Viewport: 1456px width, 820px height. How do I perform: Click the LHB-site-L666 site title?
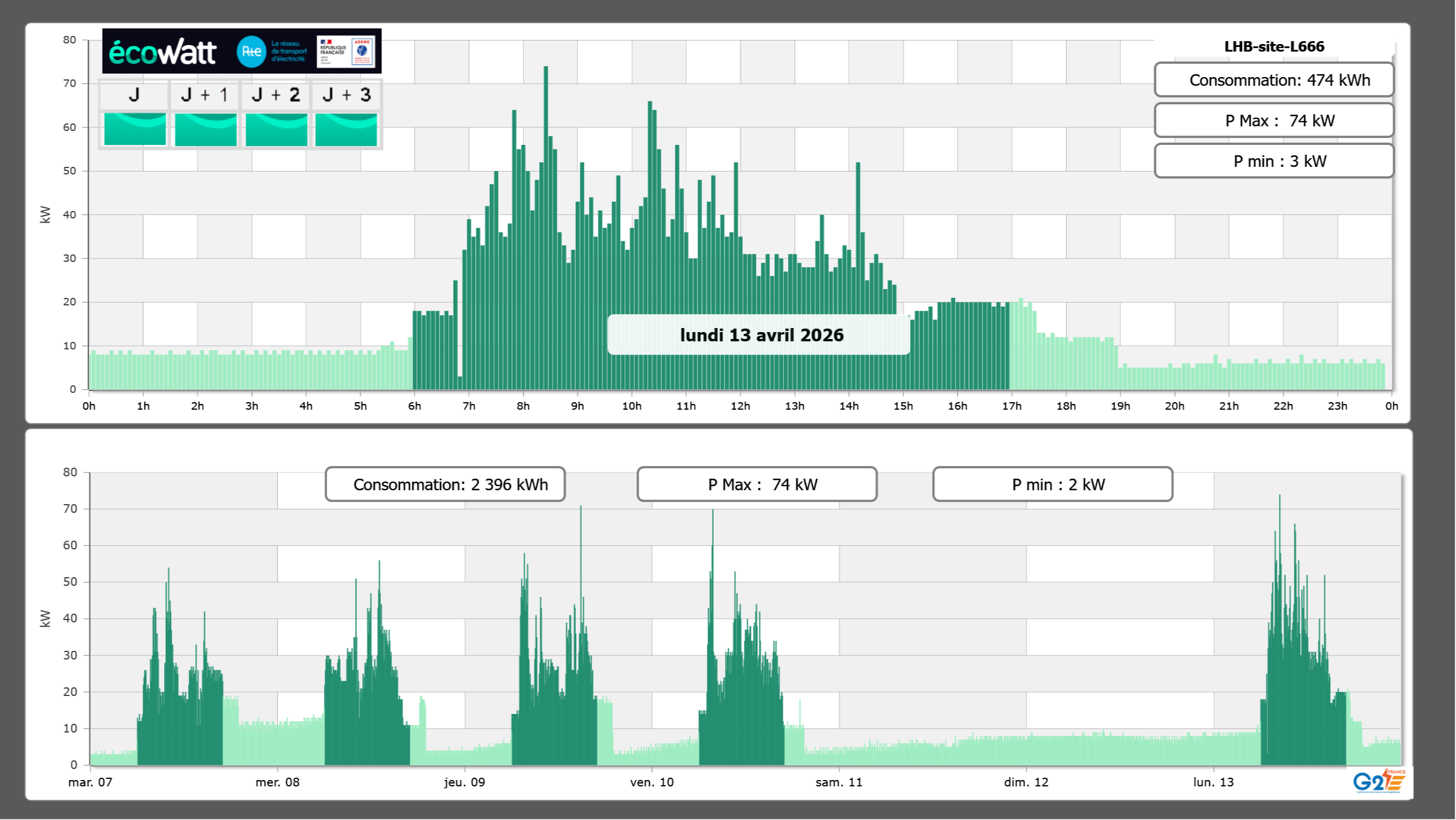[x=1273, y=46]
